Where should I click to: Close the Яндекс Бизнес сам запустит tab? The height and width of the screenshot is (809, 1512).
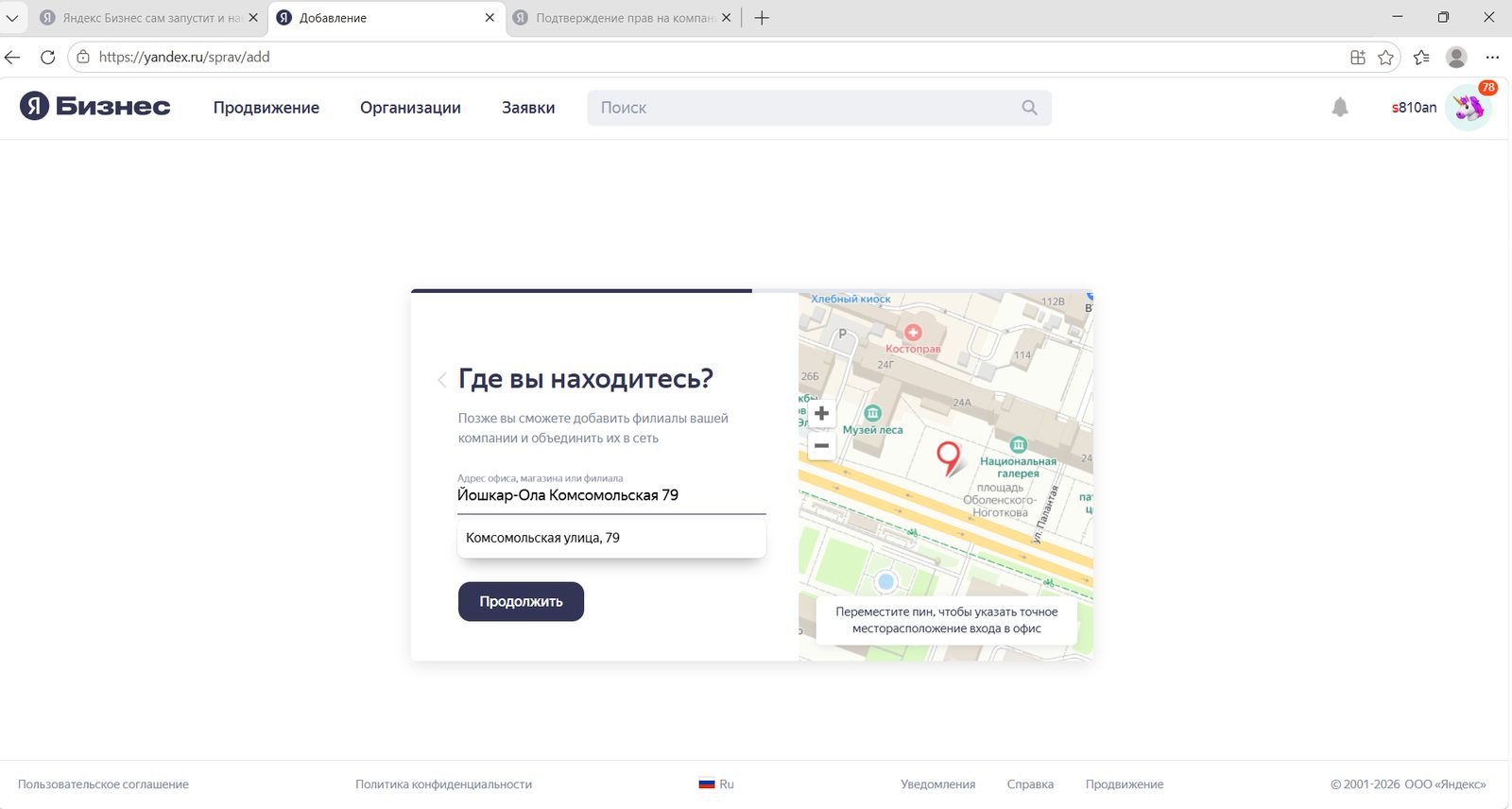click(253, 18)
